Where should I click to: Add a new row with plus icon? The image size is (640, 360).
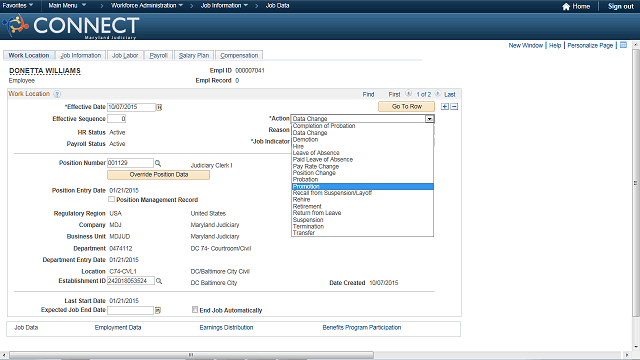pyautogui.click(x=445, y=107)
